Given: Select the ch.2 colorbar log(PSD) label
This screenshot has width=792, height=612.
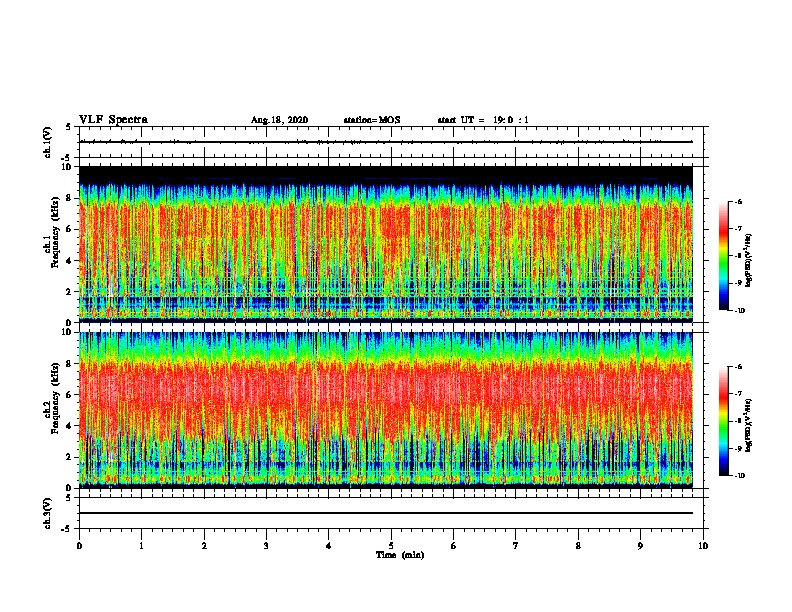Looking at the screenshot, I should coord(749,425).
